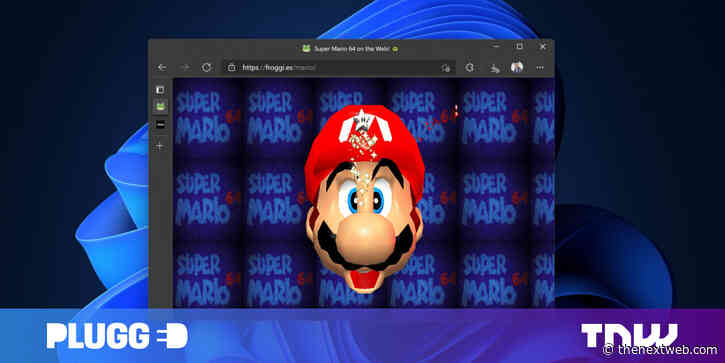Click Mario's face in the game
The image size is (725, 363).
coord(365,199)
